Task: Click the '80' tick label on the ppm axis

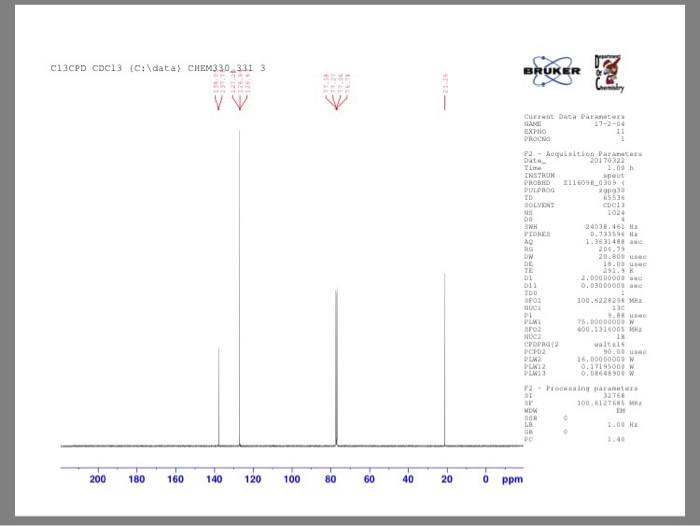Action: point(331,479)
